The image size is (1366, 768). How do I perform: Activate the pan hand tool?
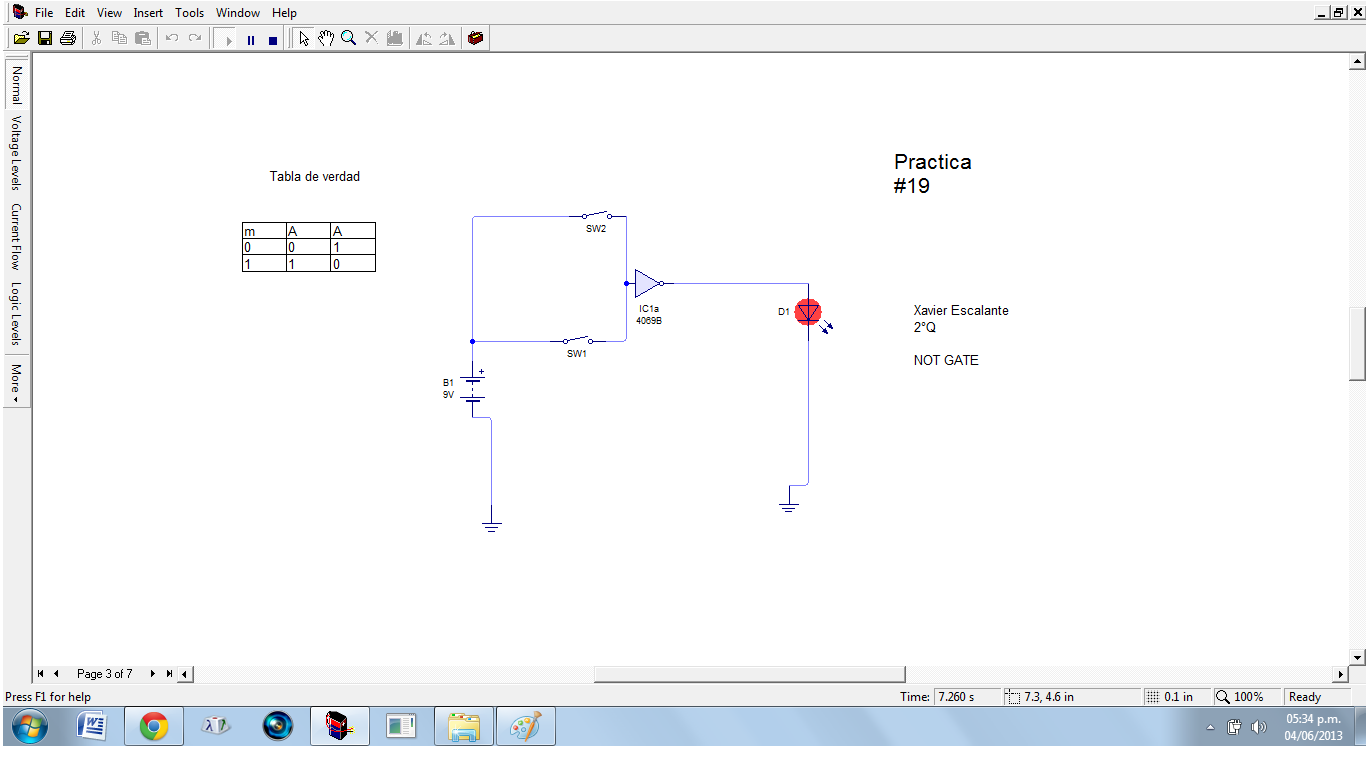pos(325,37)
